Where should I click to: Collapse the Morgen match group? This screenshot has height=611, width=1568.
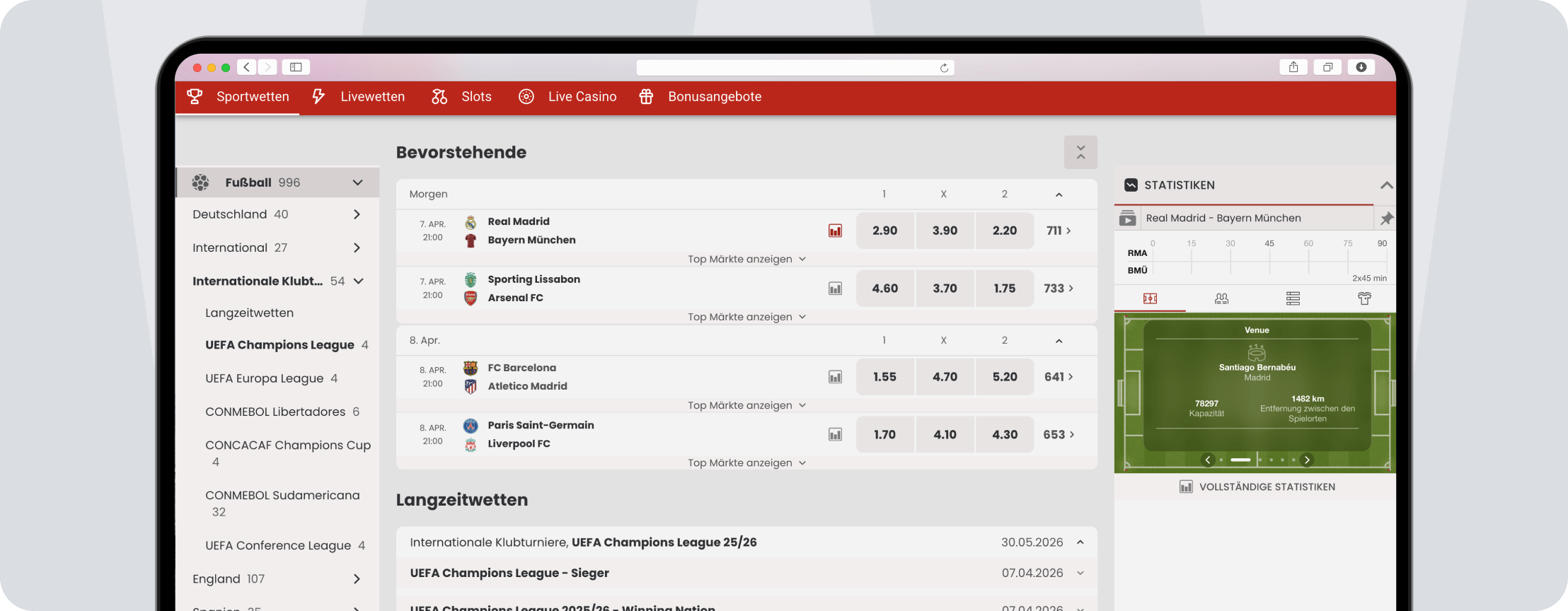pos(1059,194)
